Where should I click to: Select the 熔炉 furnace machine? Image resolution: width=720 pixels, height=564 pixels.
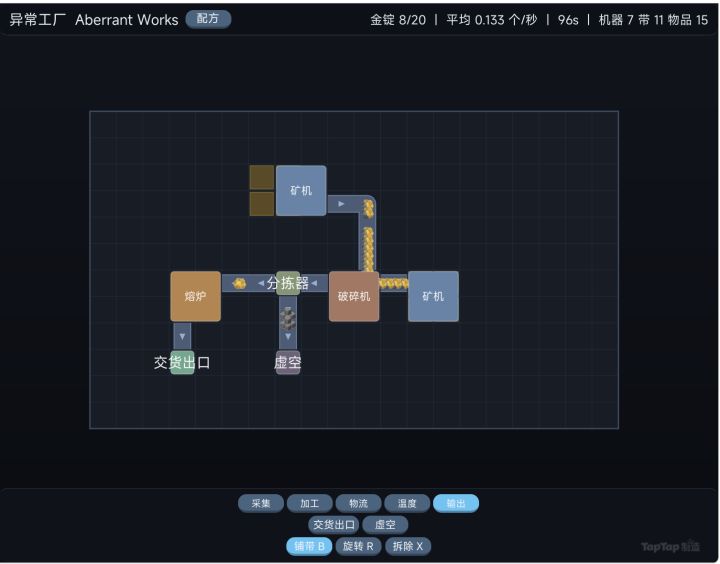196,296
